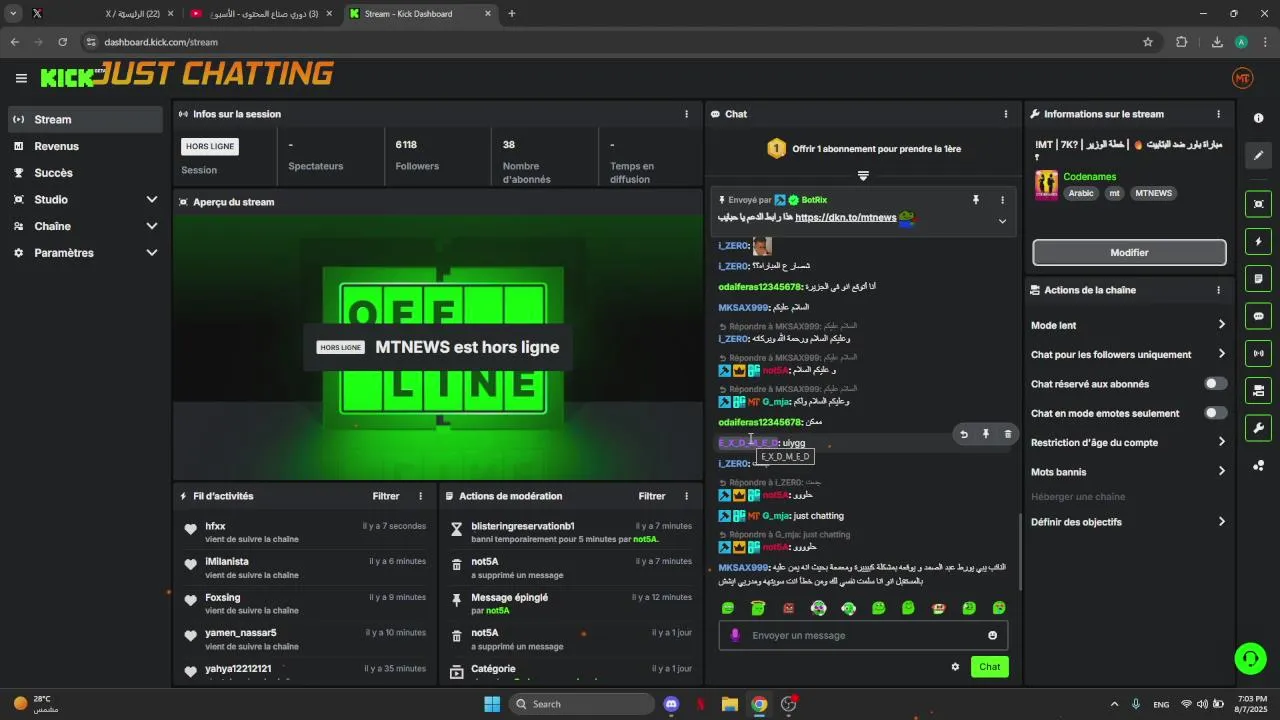Click the browser address bar
Screen dimensions: 1280x720
coord(615,42)
